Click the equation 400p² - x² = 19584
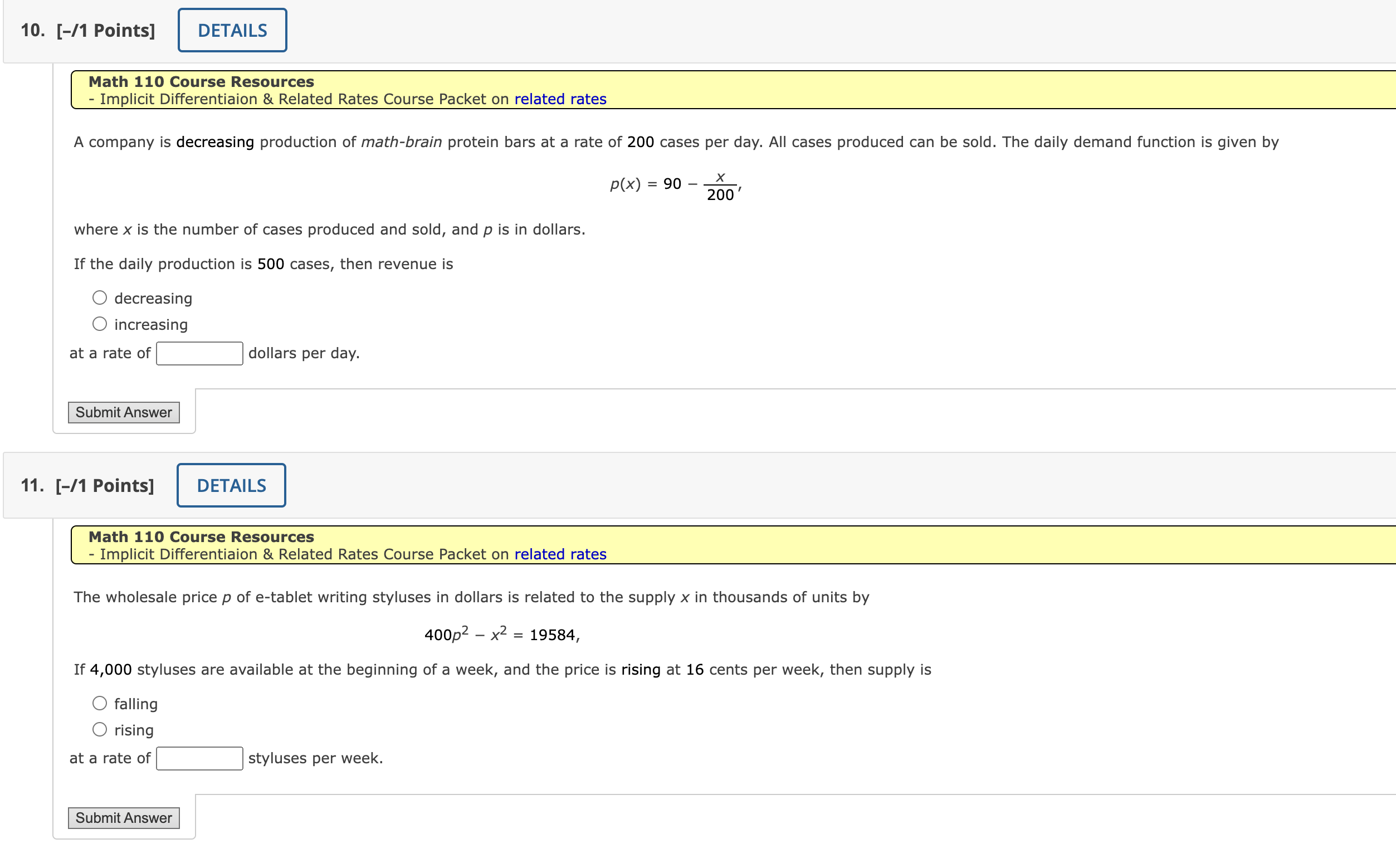The image size is (1396, 868). pyautogui.click(x=502, y=634)
